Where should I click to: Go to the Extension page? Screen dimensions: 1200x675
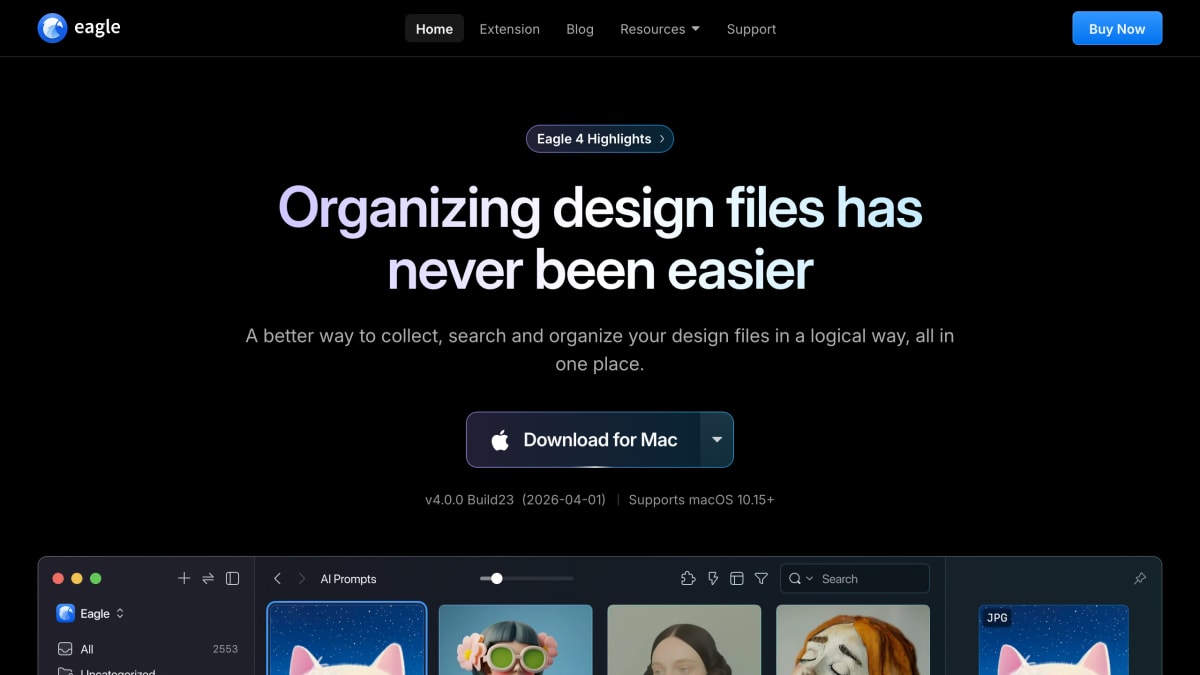coord(509,29)
